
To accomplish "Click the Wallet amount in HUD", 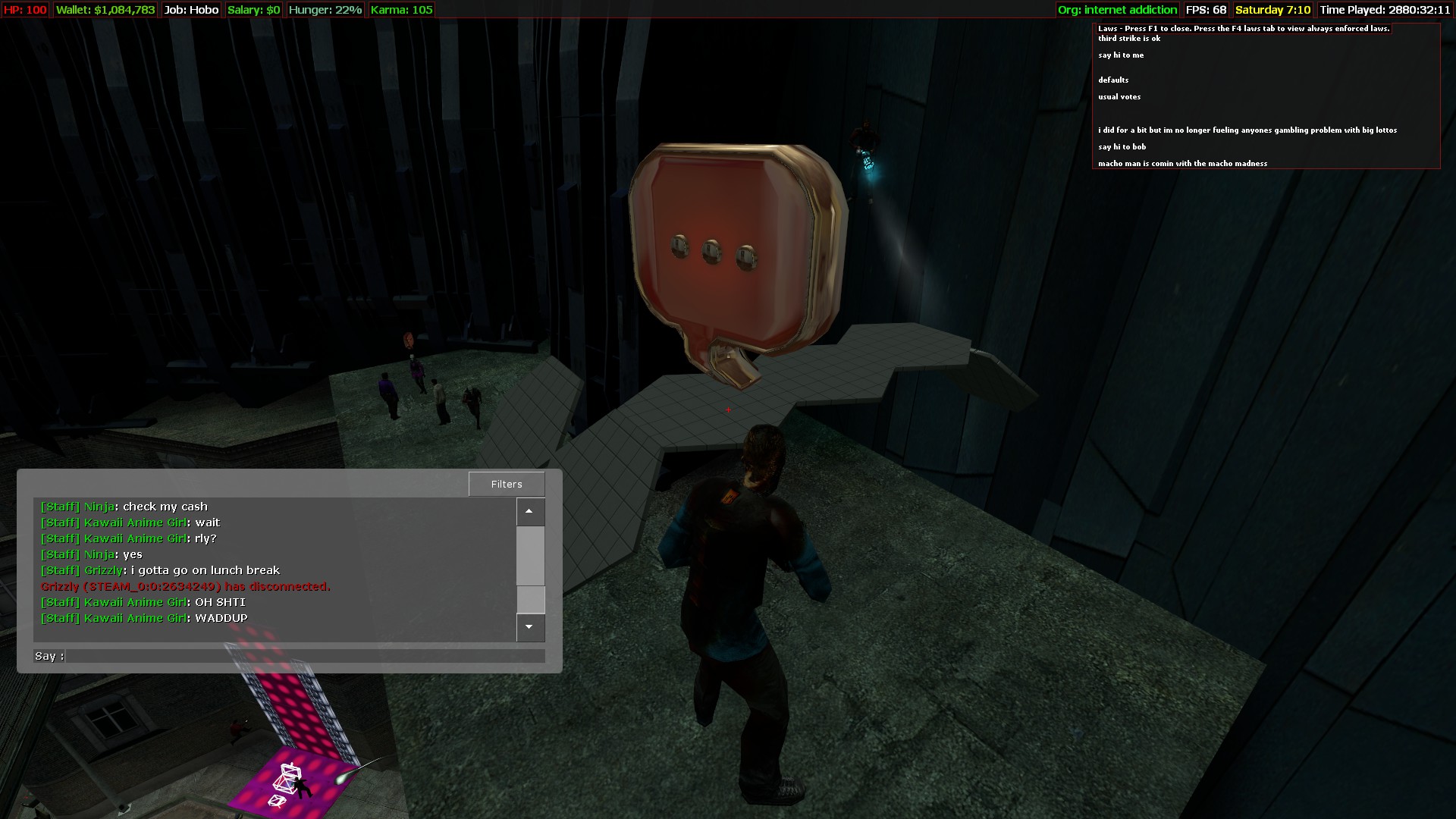I will click(105, 10).
